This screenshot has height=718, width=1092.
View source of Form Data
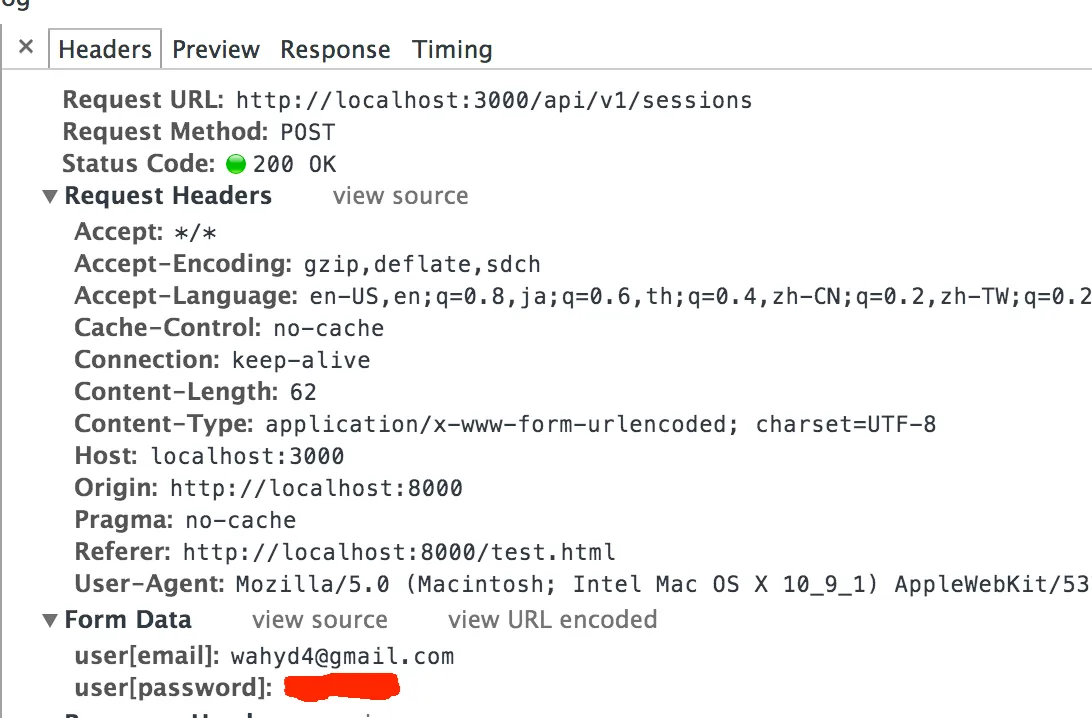click(x=320, y=620)
